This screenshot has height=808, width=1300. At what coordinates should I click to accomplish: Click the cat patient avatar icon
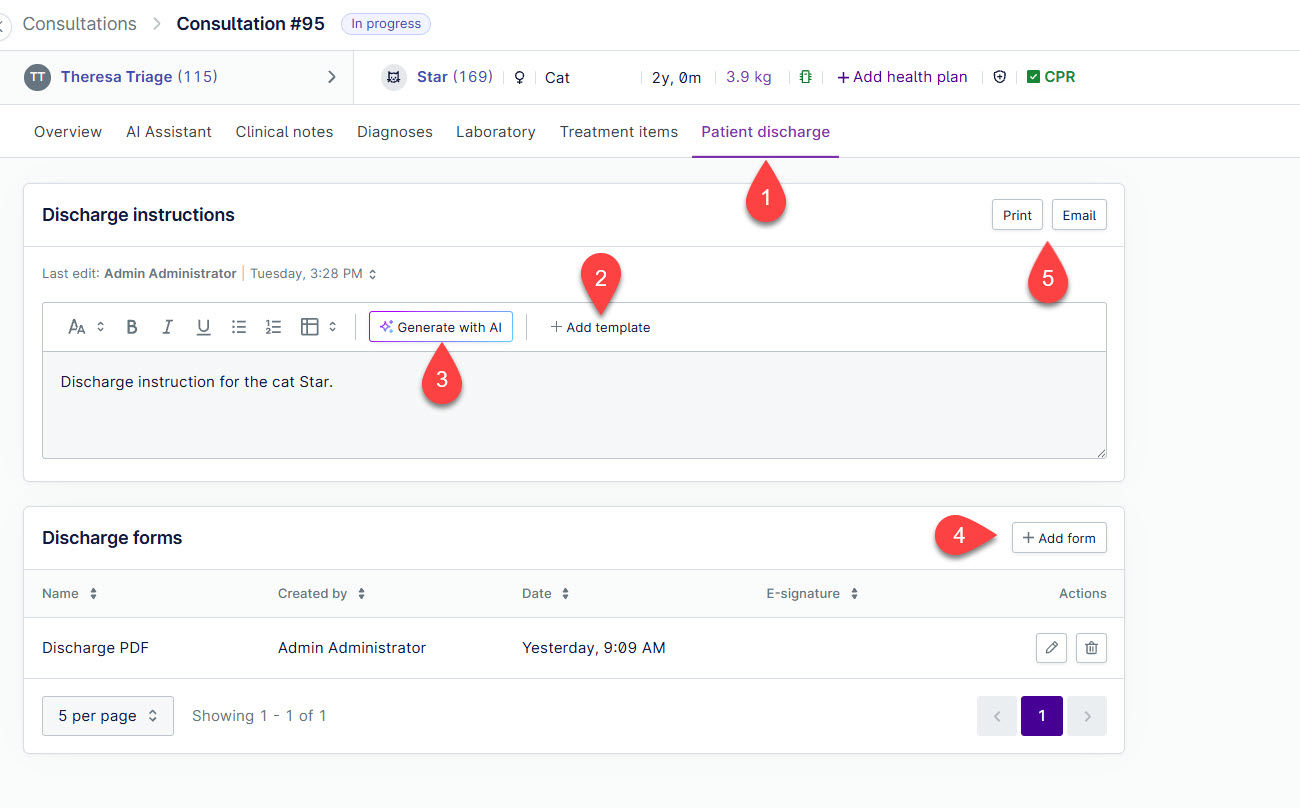394,77
